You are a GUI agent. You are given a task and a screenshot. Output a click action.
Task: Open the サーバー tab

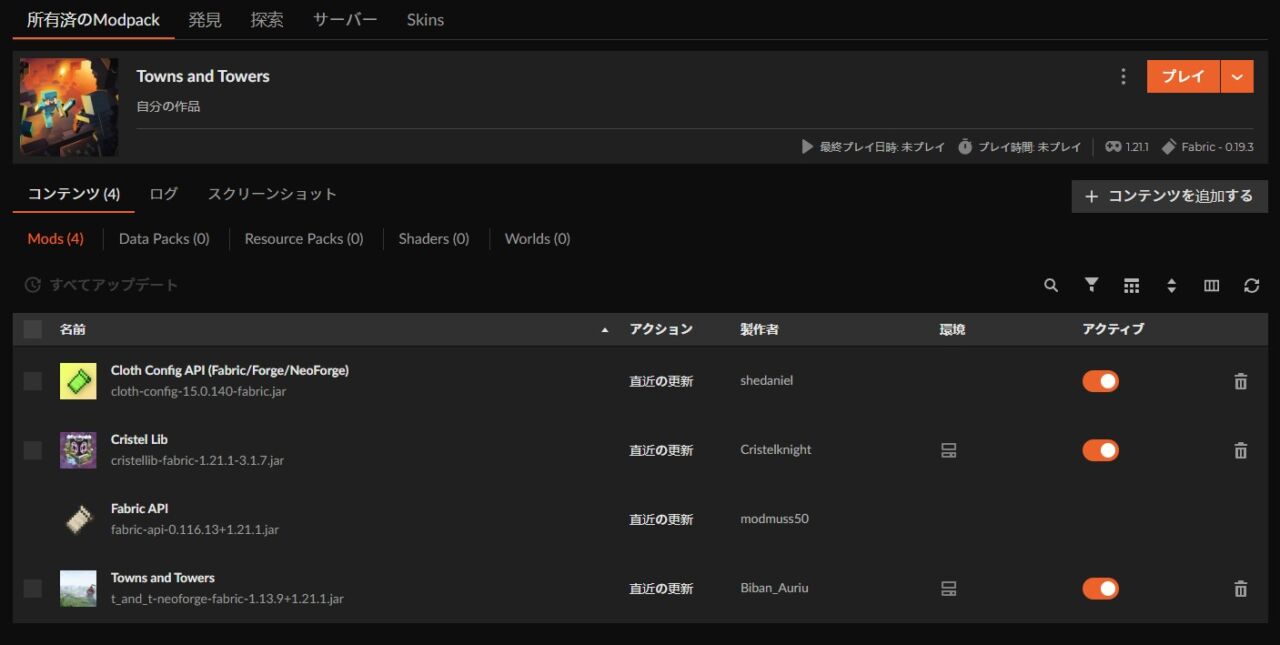(345, 20)
